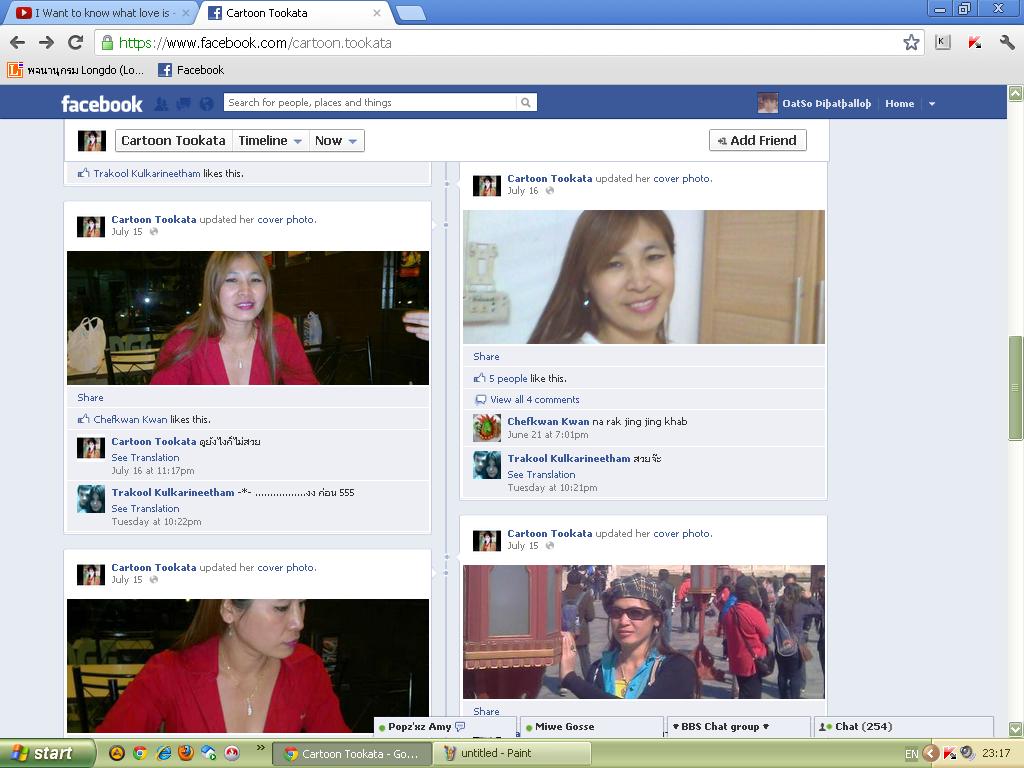Open Chrome wrench settings menu
The height and width of the screenshot is (768, 1024).
pos(1007,42)
